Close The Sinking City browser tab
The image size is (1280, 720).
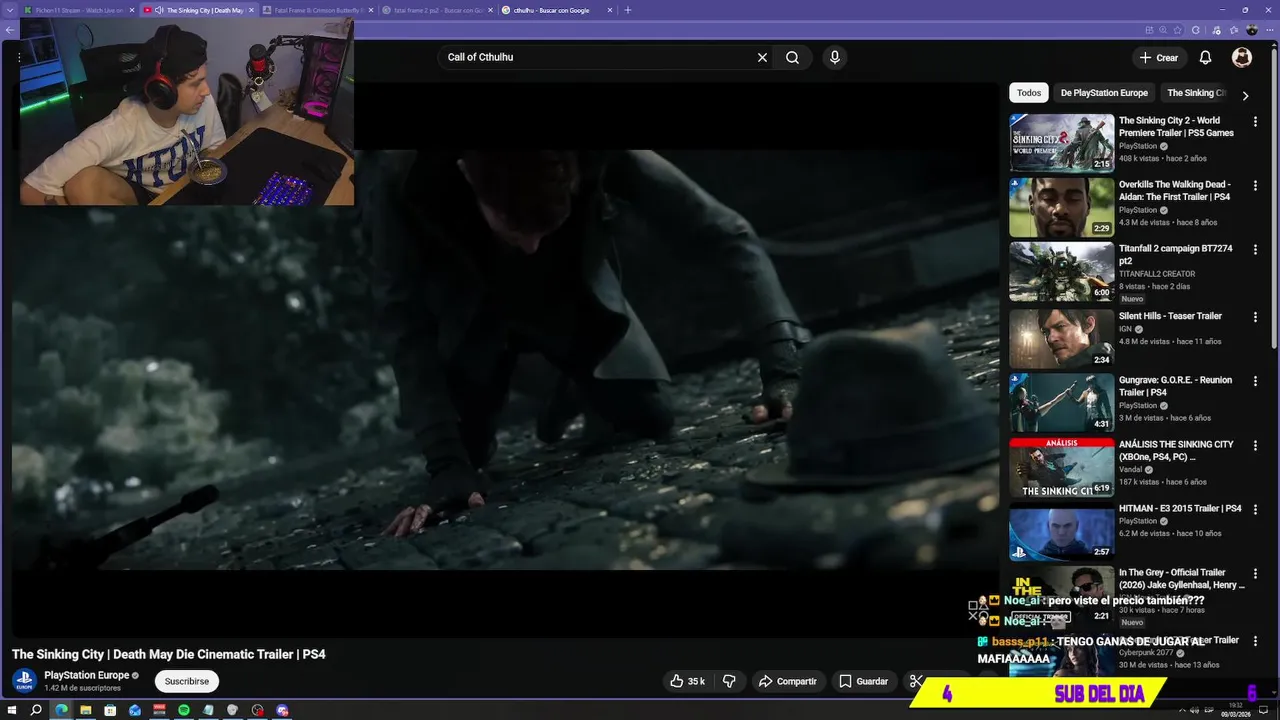pyautogui.click(x=251, y=10)
